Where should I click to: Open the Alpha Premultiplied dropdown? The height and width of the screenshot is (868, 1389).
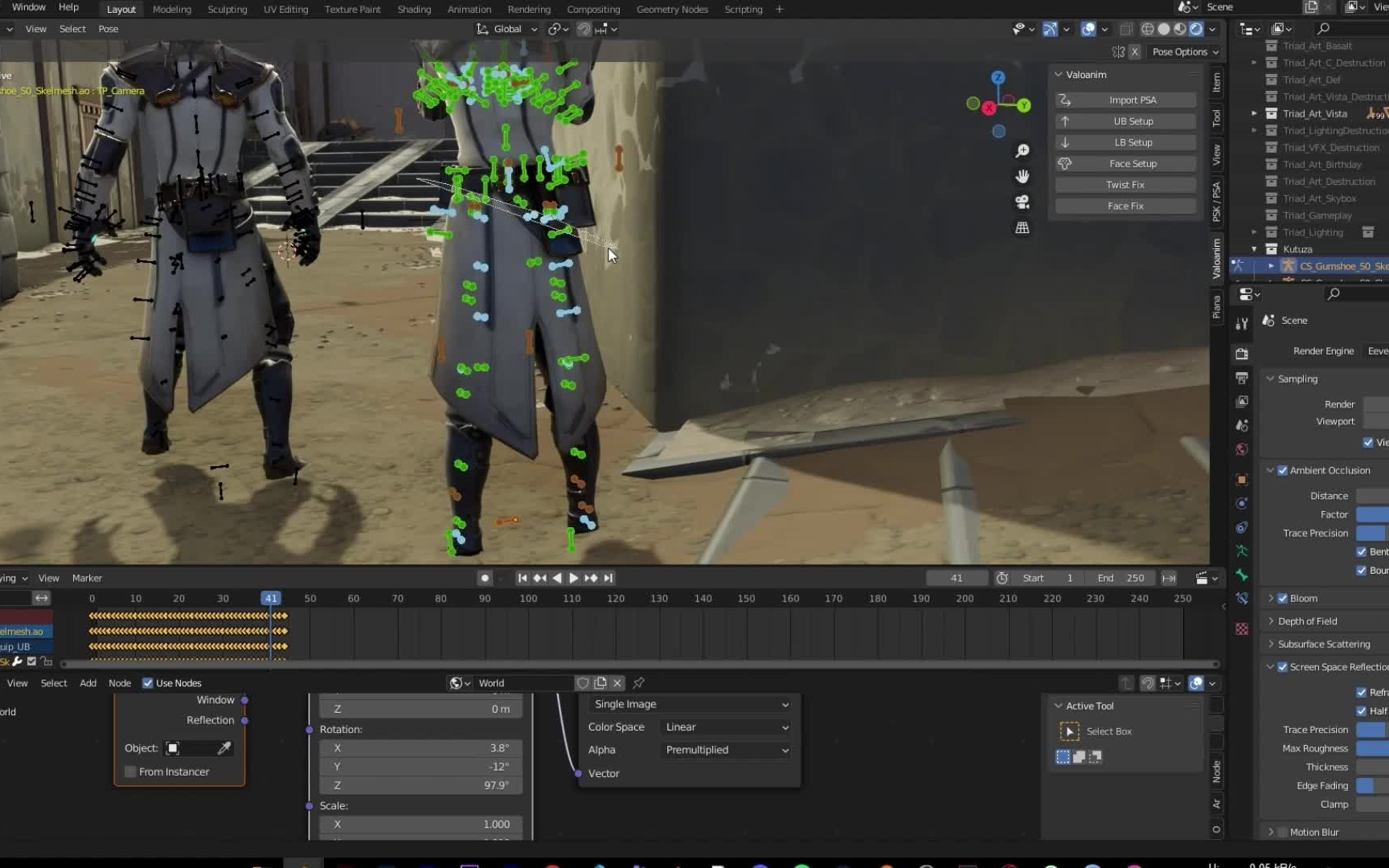pyautogui.click(x=727, y=750)
